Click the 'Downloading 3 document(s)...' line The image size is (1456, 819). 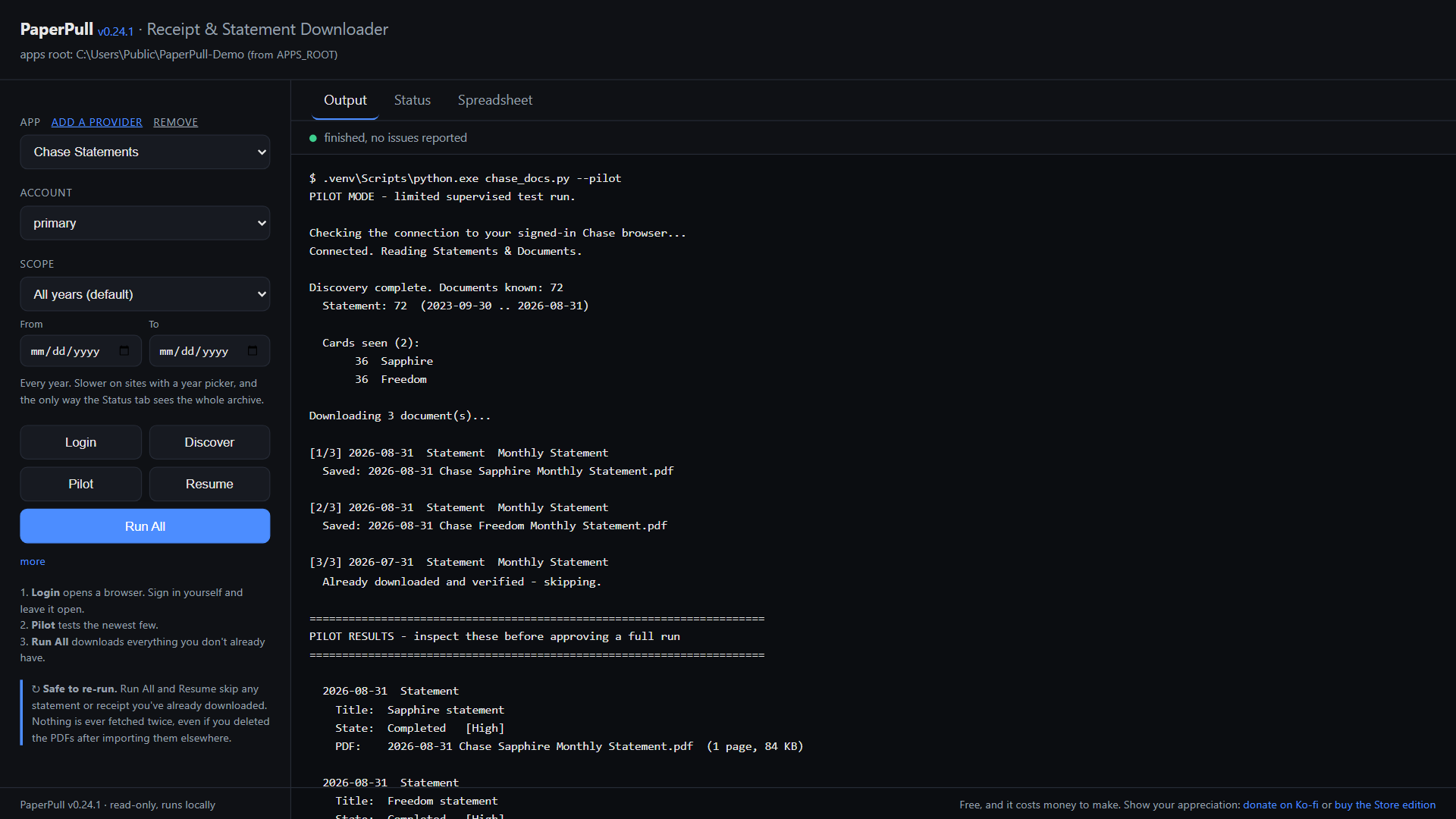point(400,416)
